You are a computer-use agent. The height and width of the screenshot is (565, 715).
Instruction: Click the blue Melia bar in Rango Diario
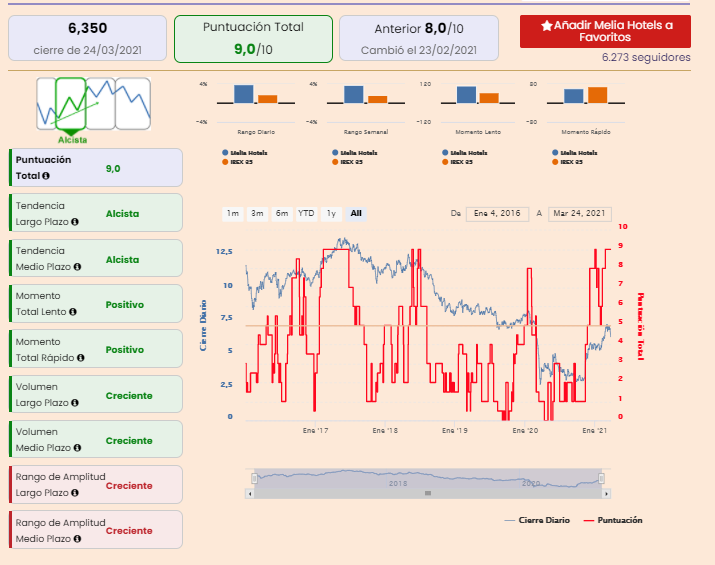tap(244, 94)
